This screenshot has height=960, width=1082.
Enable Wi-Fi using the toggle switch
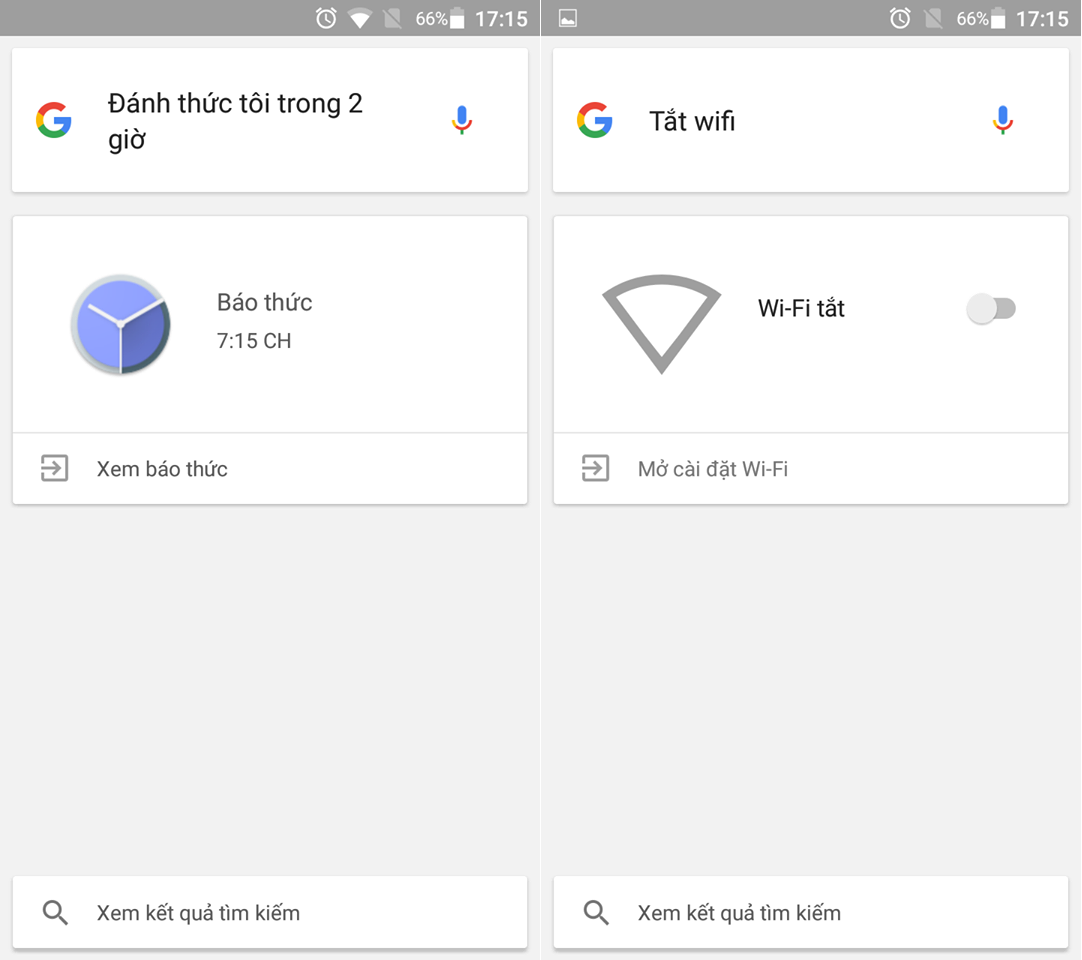(x=991, y=309)
